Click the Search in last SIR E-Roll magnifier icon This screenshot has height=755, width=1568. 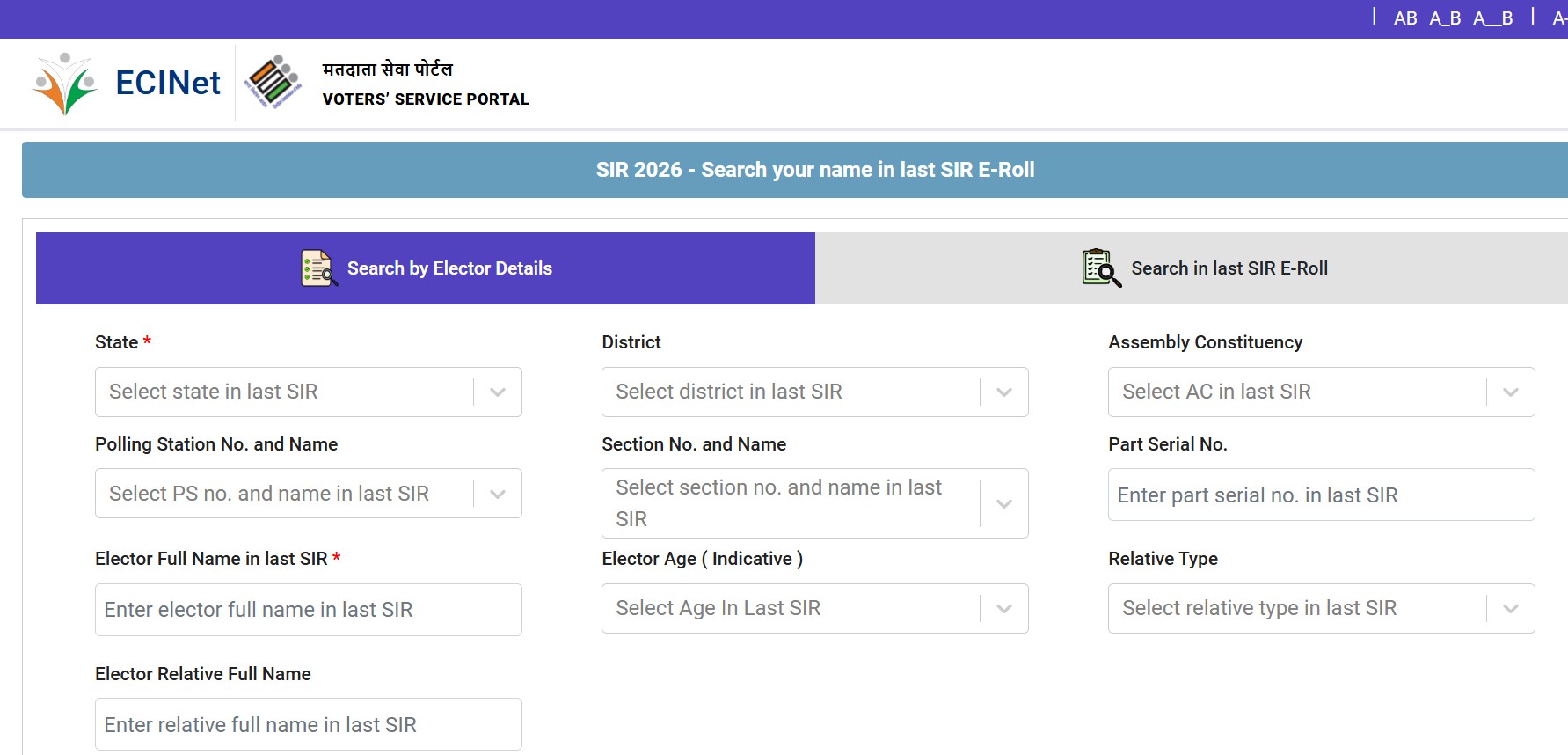1101,268
